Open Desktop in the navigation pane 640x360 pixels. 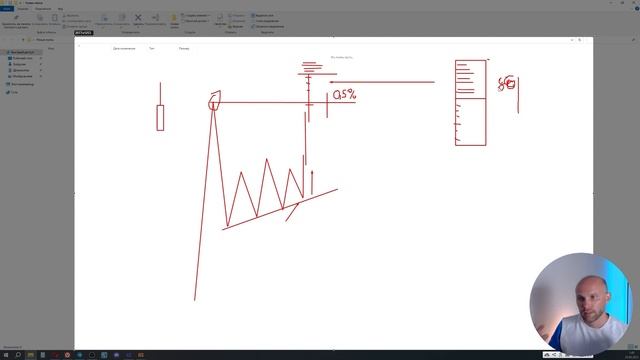tap(21, 58)
